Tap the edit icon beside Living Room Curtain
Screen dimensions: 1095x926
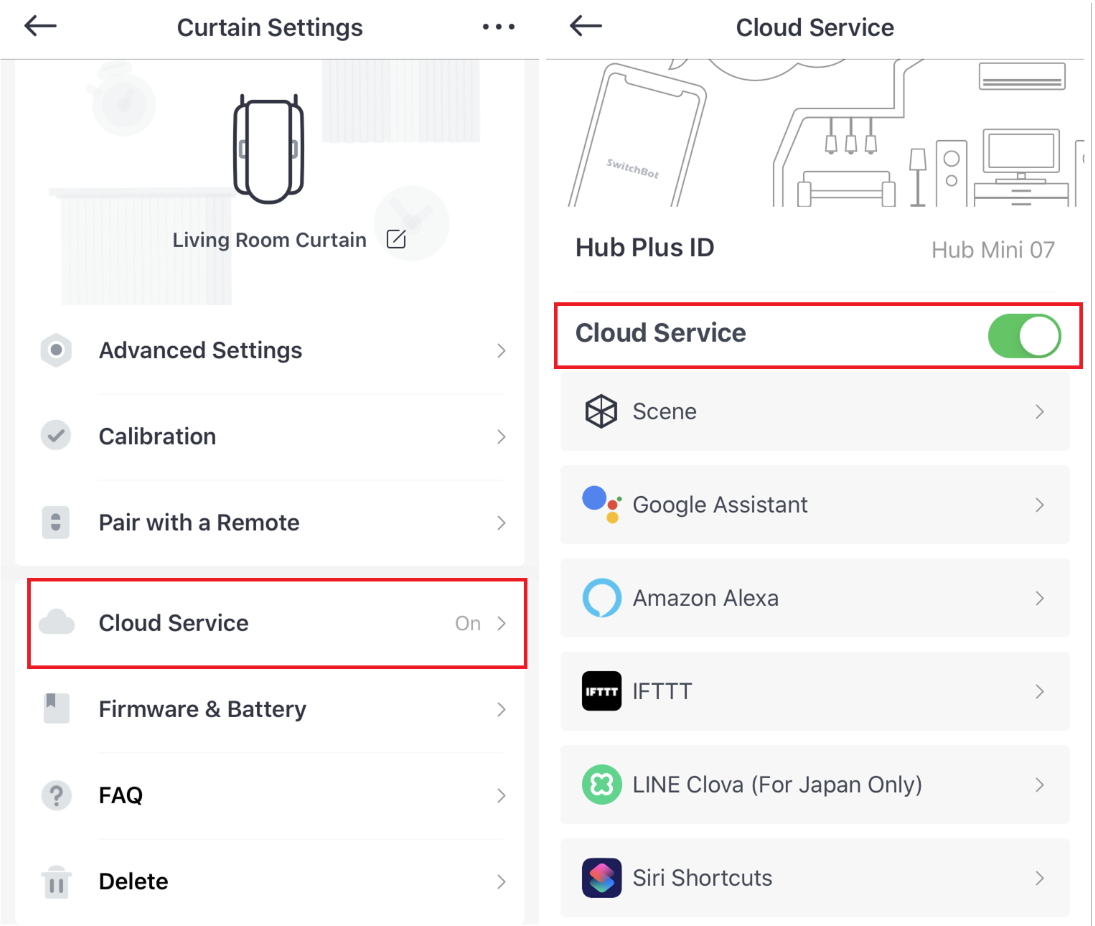pyautogui.click(x=396, y=240)
